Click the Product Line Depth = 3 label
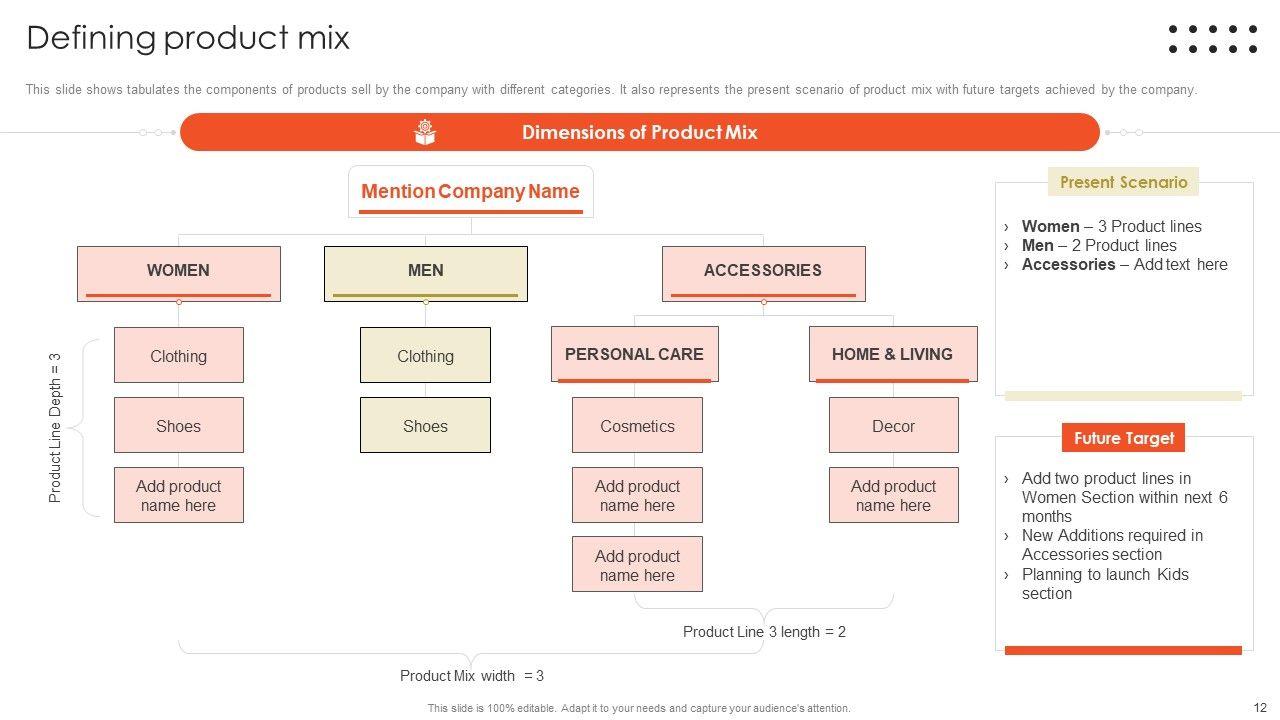 tap(56, 427)
